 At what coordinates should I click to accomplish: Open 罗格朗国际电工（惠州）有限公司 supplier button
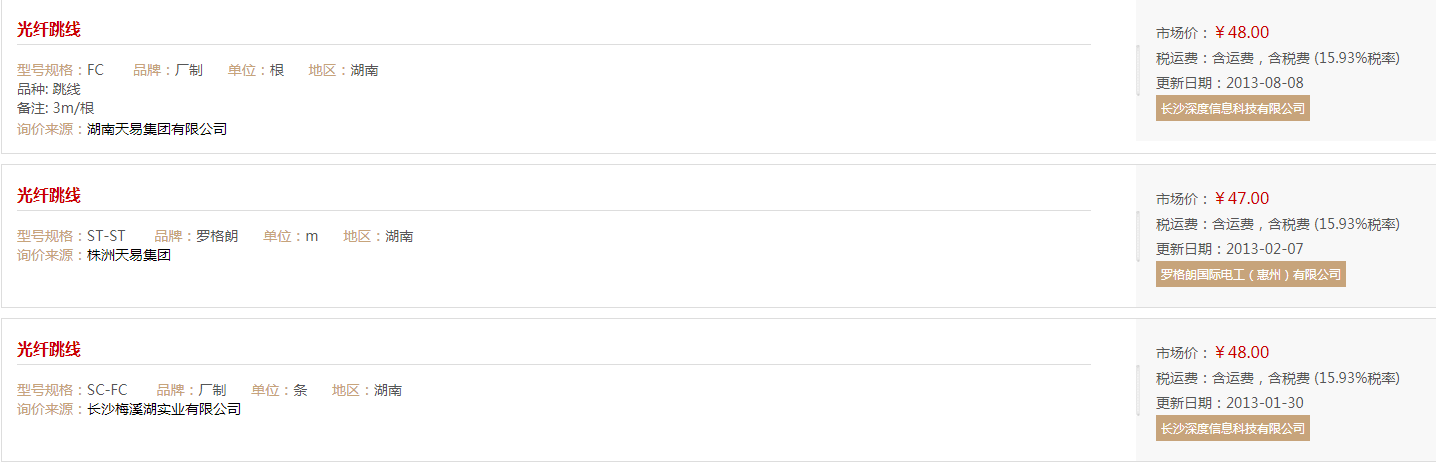point(1251,274)
